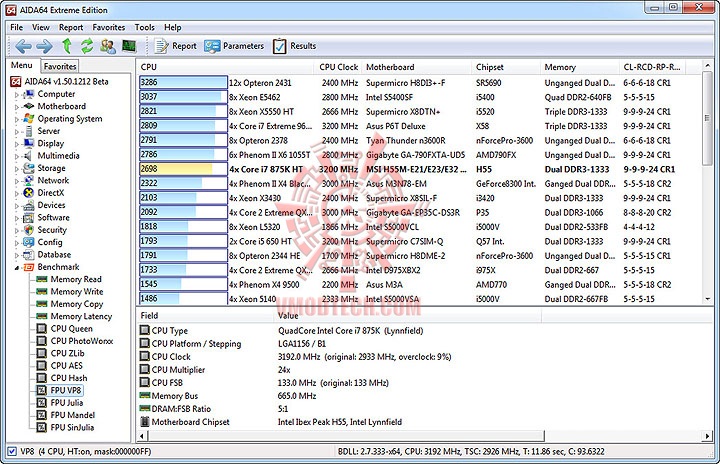The height and width of the screenshot is (464, 720).
Task: Click the 3286 score bar for Opteron 2431
Action: (183, 83)
